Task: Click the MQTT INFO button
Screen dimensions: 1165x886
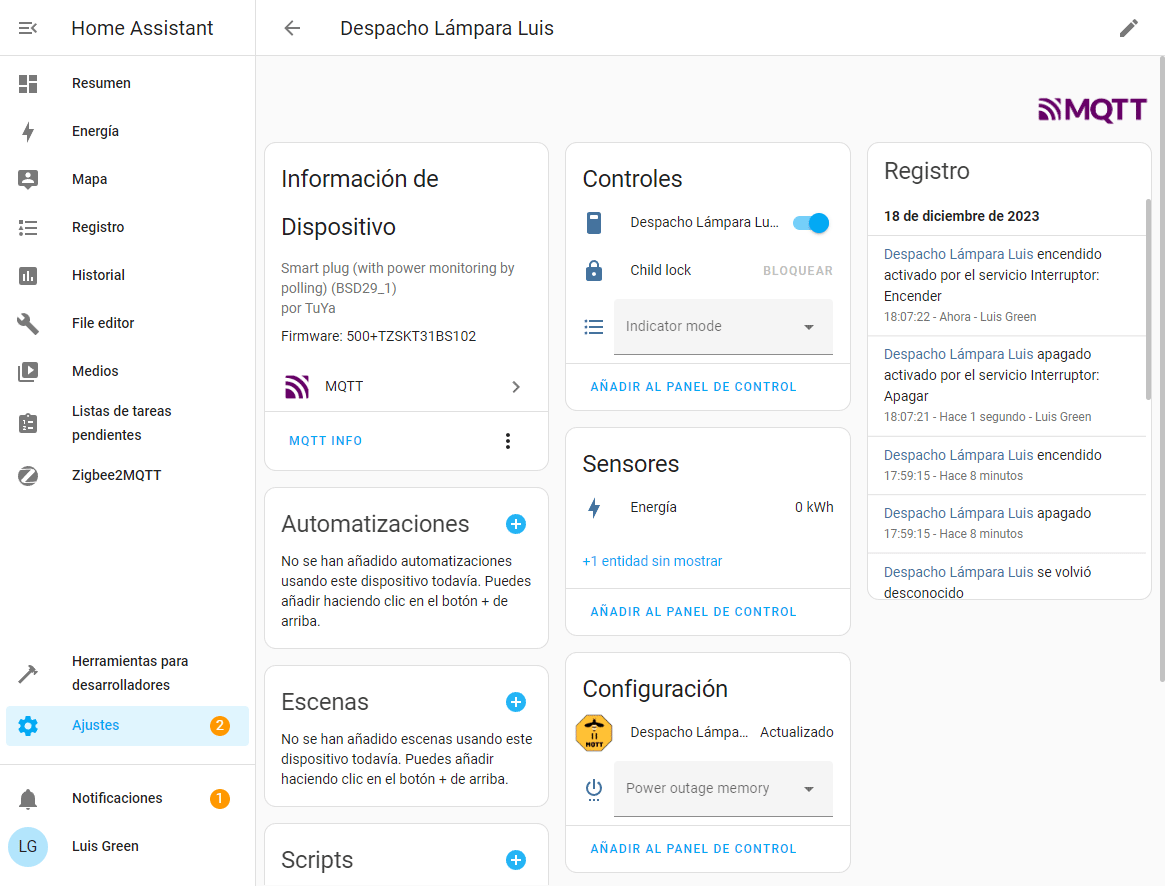Action: coord(326,441)
